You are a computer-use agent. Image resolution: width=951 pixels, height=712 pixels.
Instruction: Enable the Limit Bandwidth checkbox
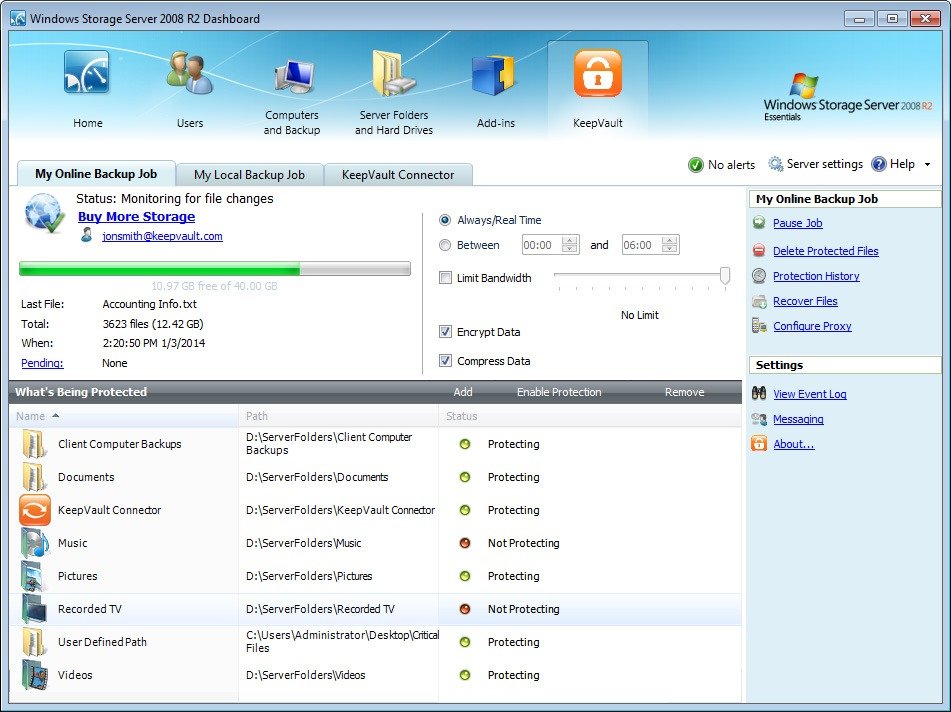tap(445, 278)
